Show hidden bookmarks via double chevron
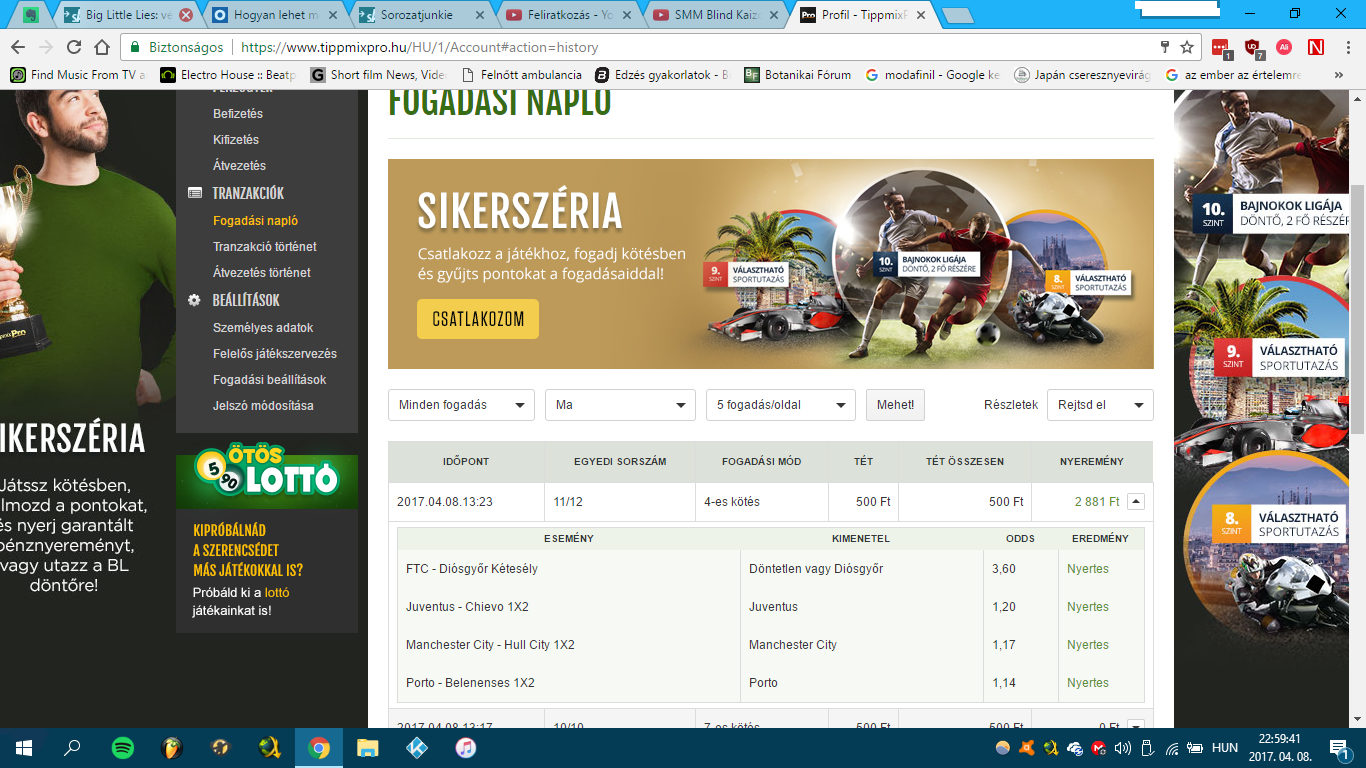The image size is (1366, 768). (1339, 75)
